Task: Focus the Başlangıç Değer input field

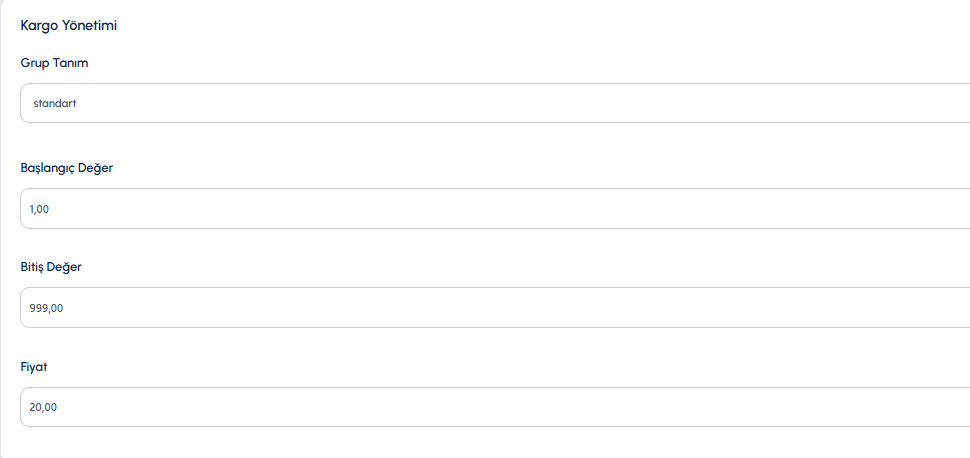Action: pos(495,209)
